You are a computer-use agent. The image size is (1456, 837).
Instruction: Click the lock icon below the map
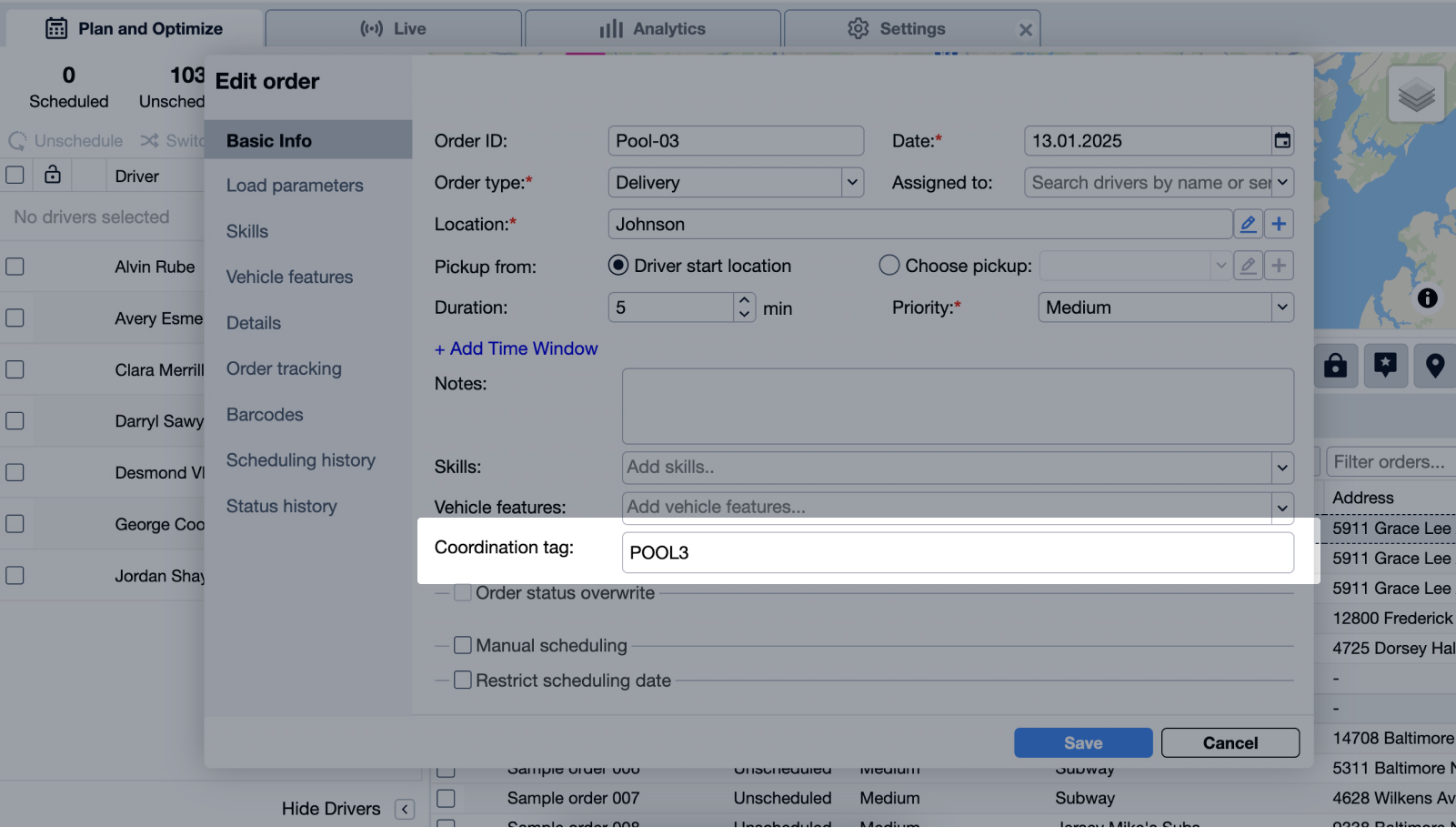point(1335,367)
